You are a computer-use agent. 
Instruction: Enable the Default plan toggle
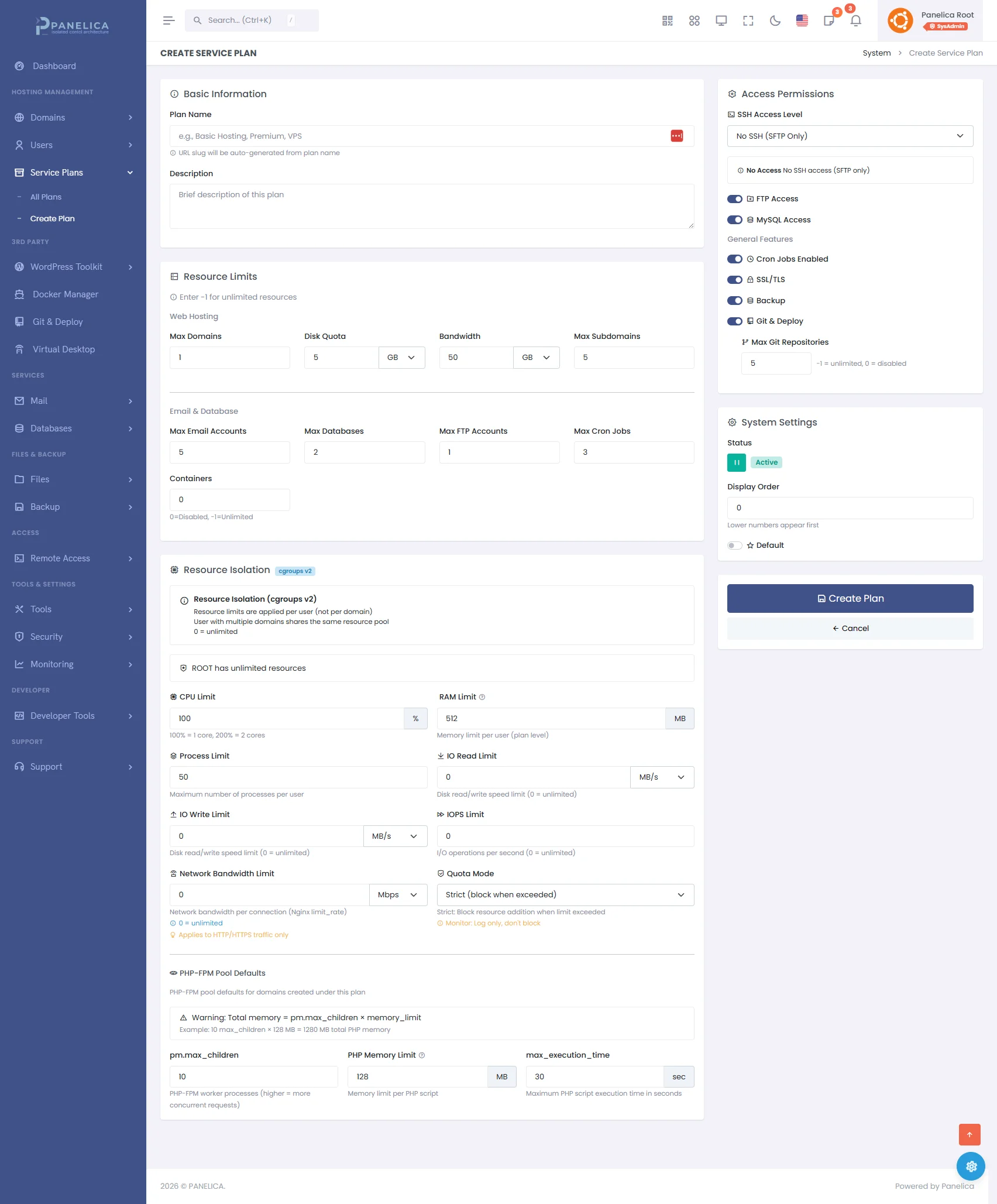[734, 546]
